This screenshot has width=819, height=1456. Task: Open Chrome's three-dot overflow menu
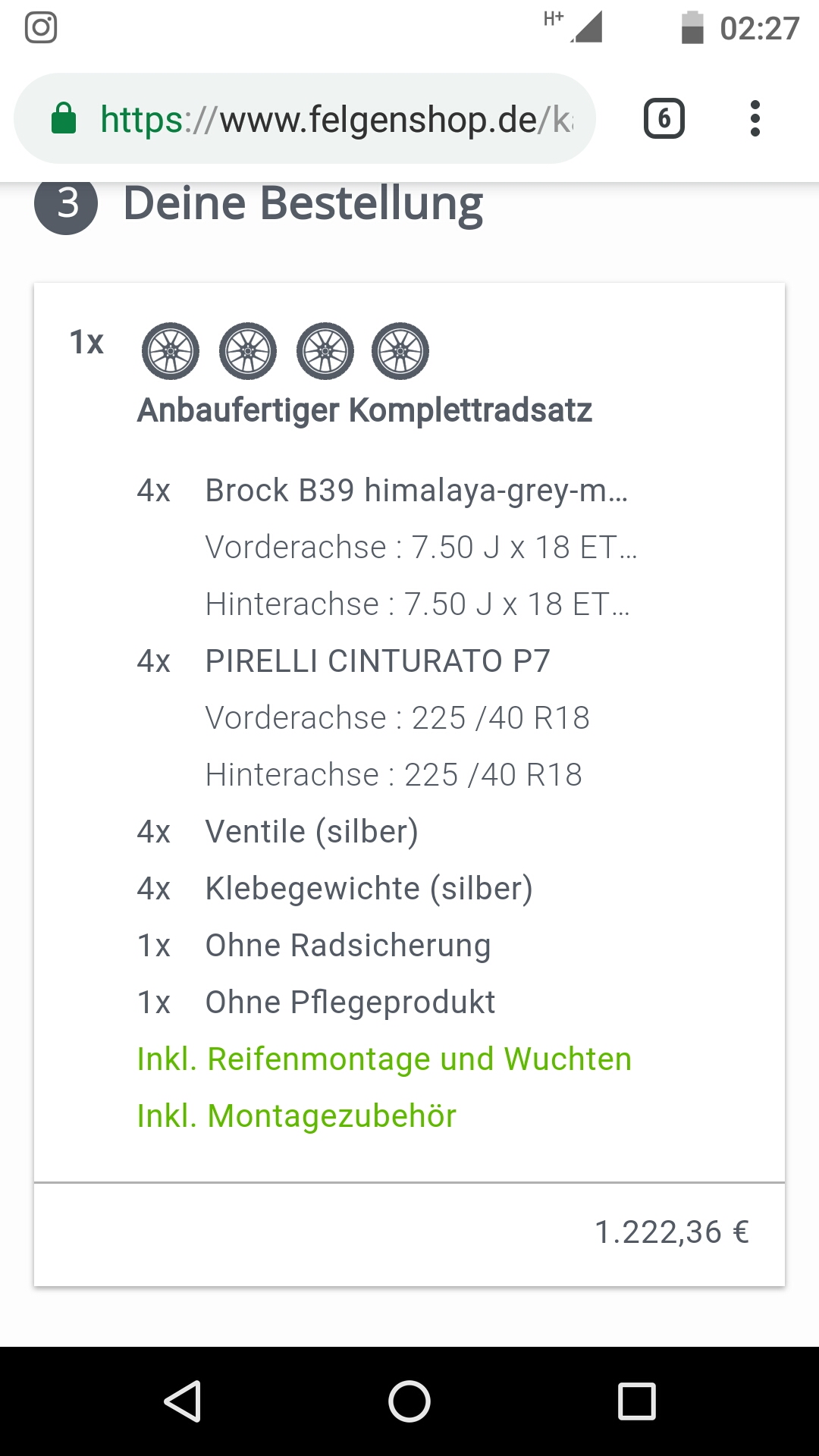tap(755, 119)
